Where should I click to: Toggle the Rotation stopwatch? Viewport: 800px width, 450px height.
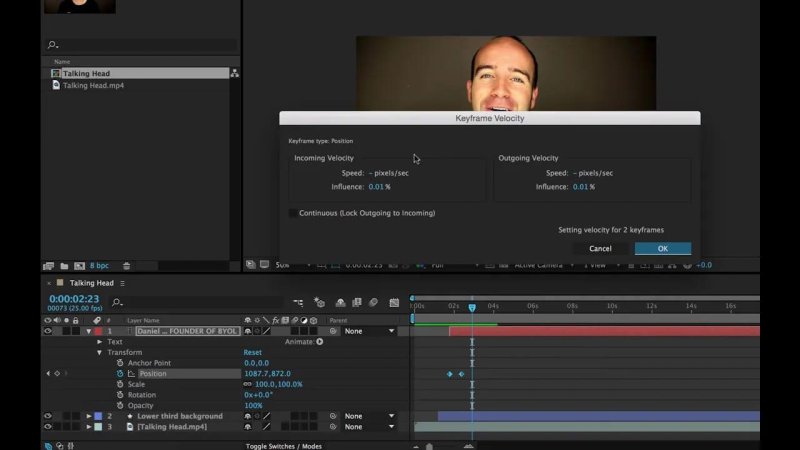coord(120,395)
